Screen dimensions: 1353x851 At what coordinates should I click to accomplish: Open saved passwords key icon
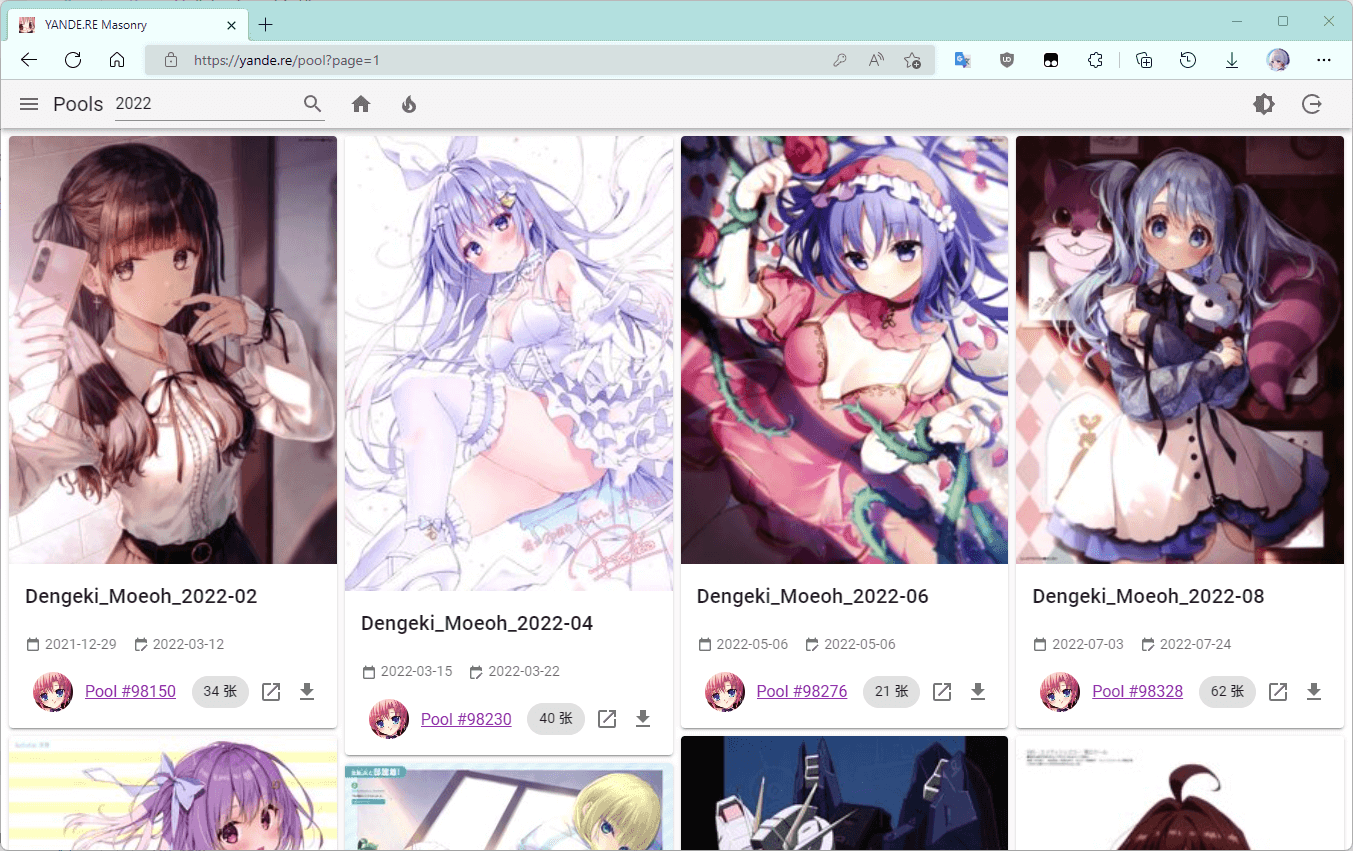(840, 60)
